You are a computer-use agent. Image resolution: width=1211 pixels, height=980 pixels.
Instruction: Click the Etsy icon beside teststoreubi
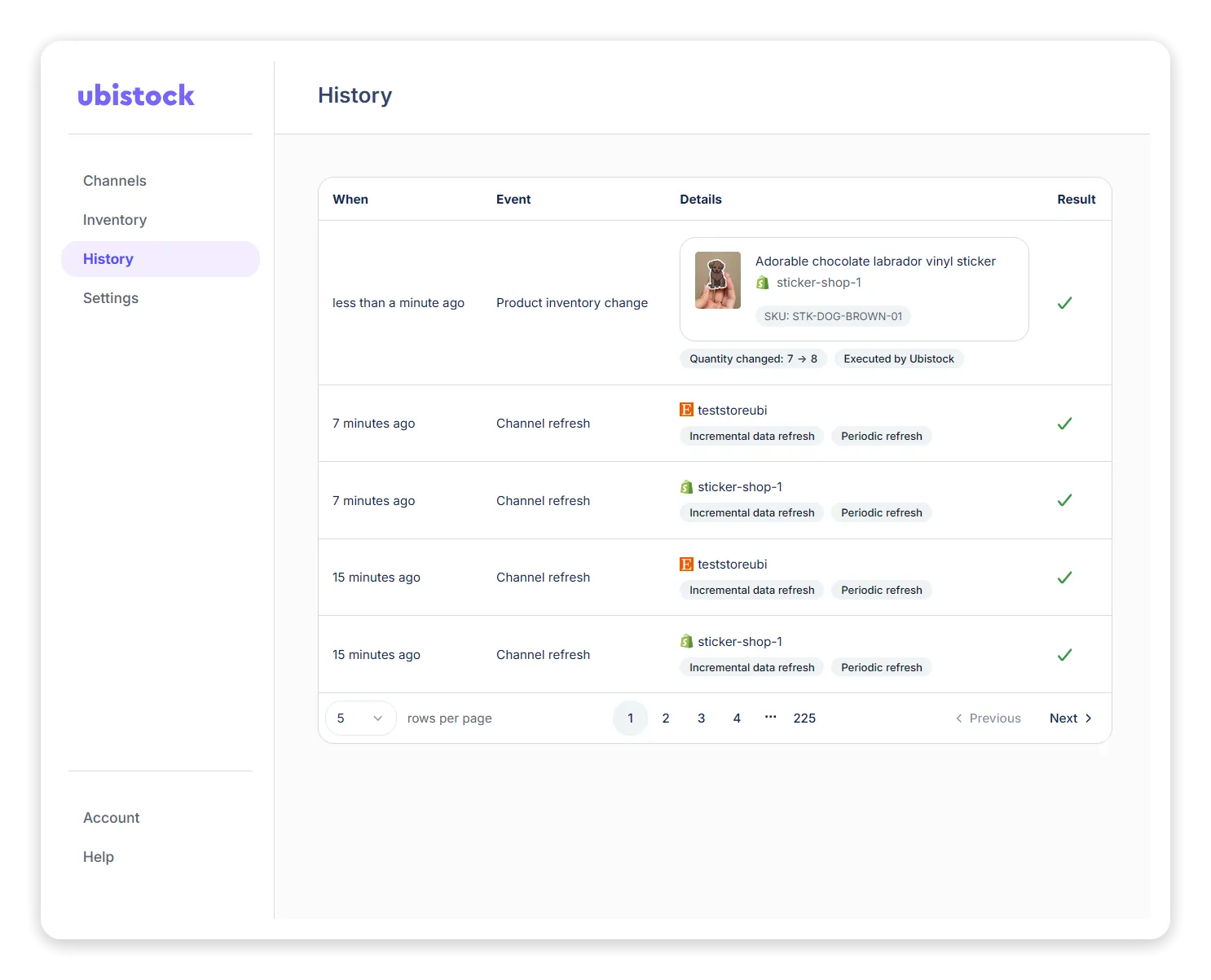click(686, 410)
